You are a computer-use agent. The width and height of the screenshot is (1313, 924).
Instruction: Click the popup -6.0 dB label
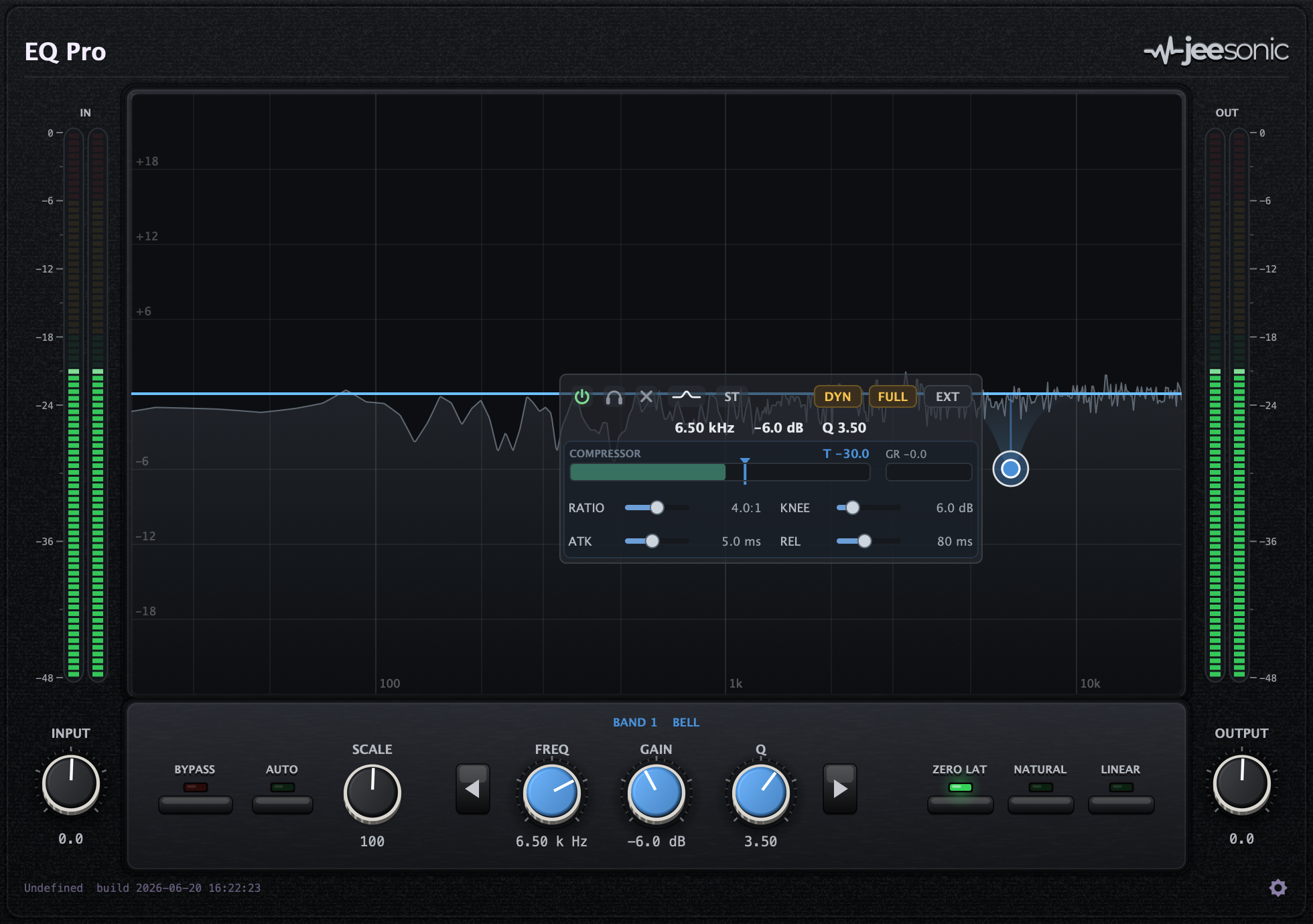778,428
